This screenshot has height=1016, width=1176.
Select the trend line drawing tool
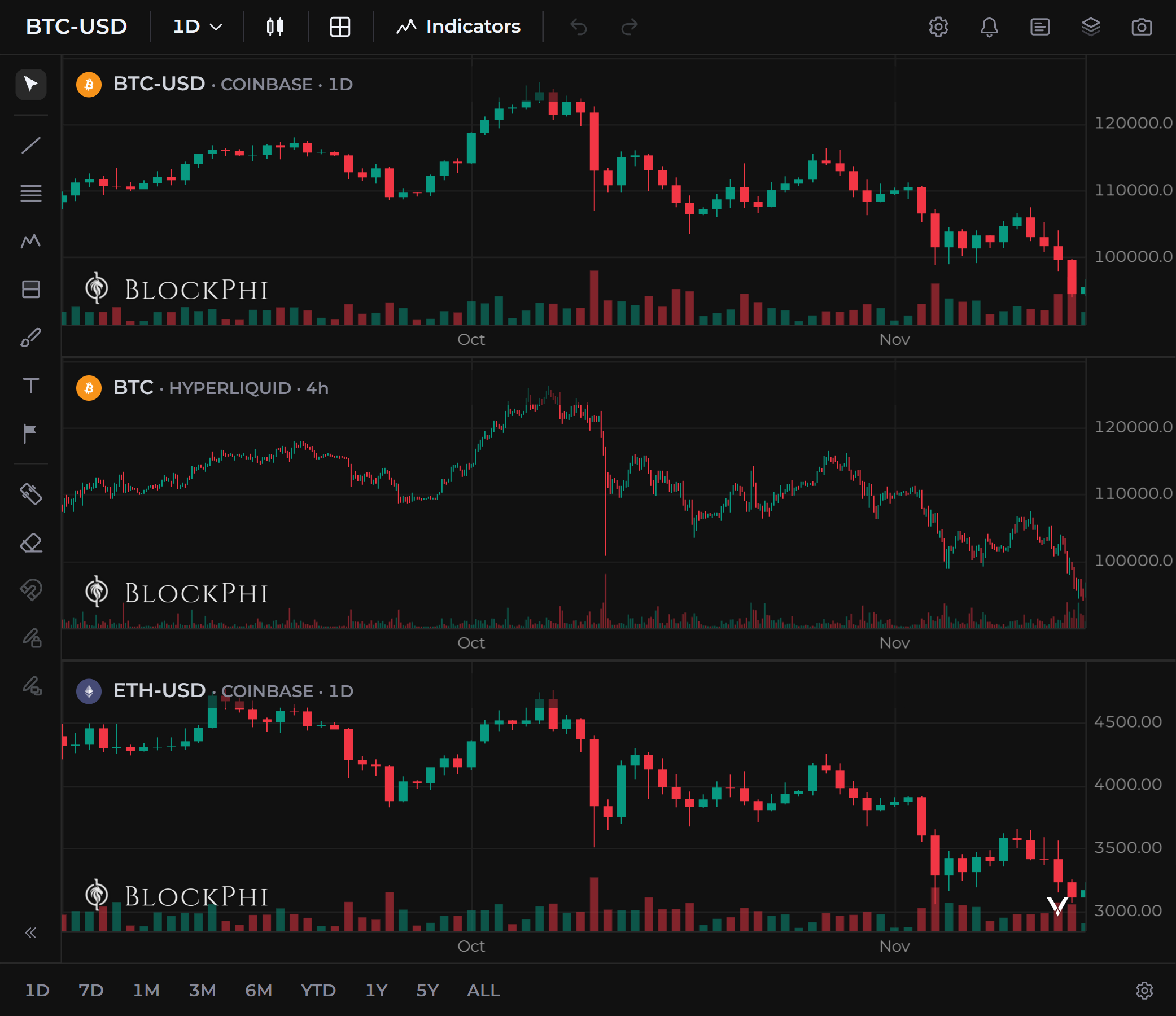point(30,145)
